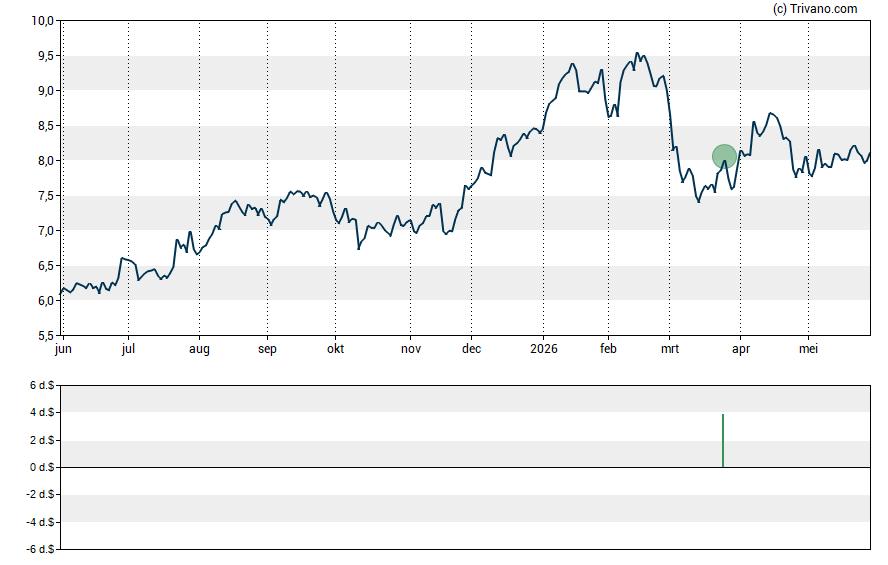Click the '6,5' price axis label

pos(46,266)
